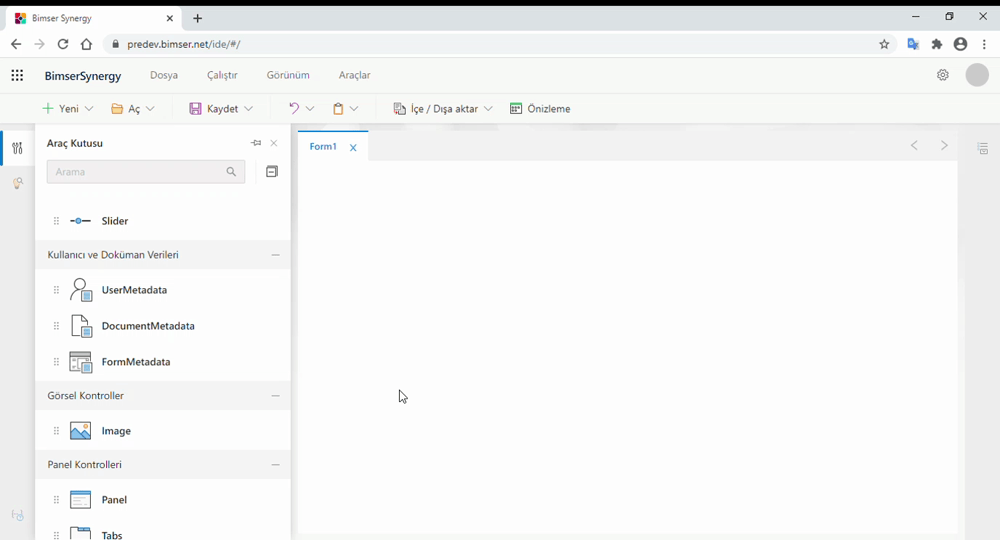The image size is (1000, 540).
Task: Pick the FormMetadata control icon
Action: click(x=81, y=362)
